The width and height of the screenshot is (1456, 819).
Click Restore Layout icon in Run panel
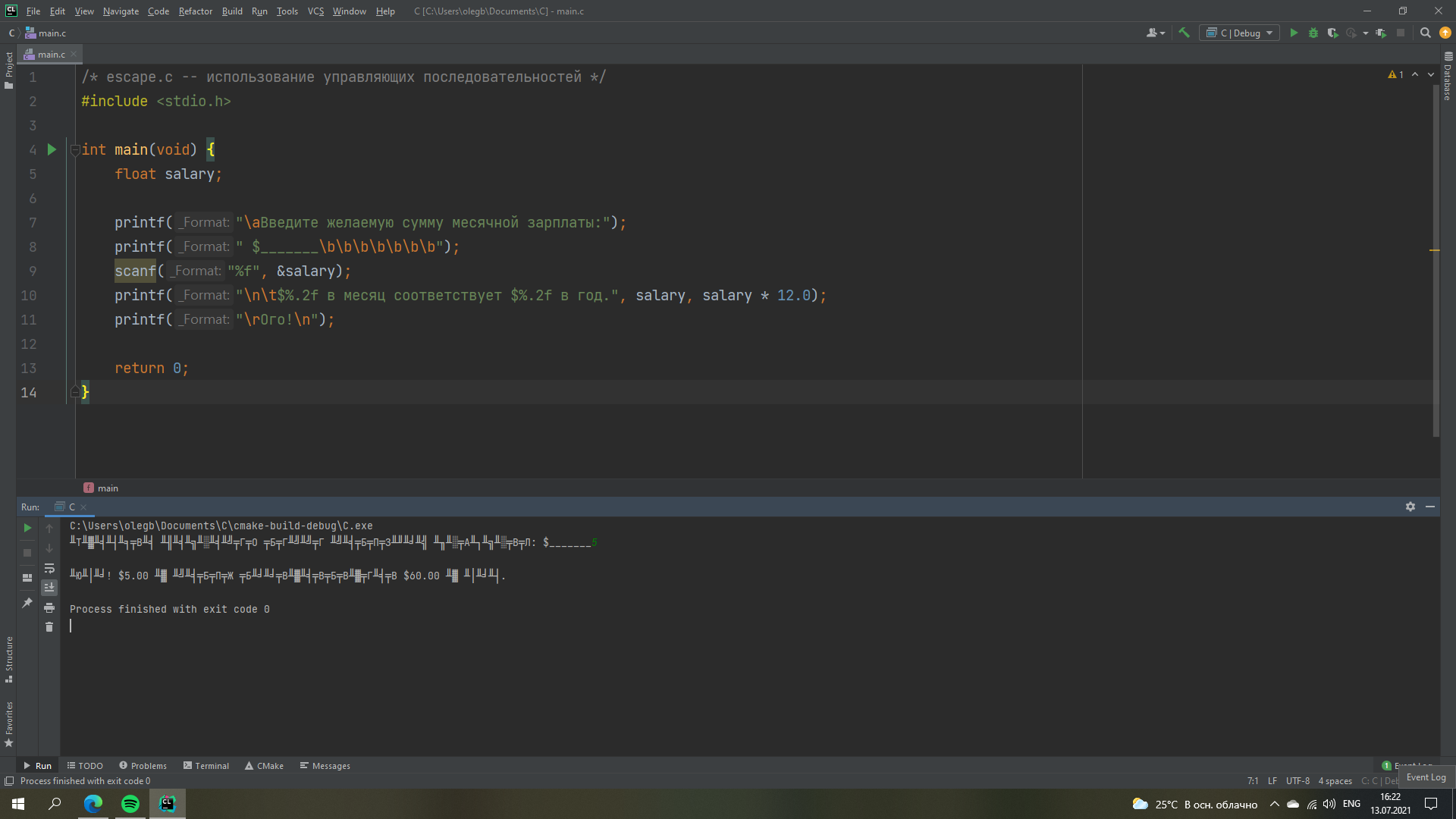pos(27,578)
